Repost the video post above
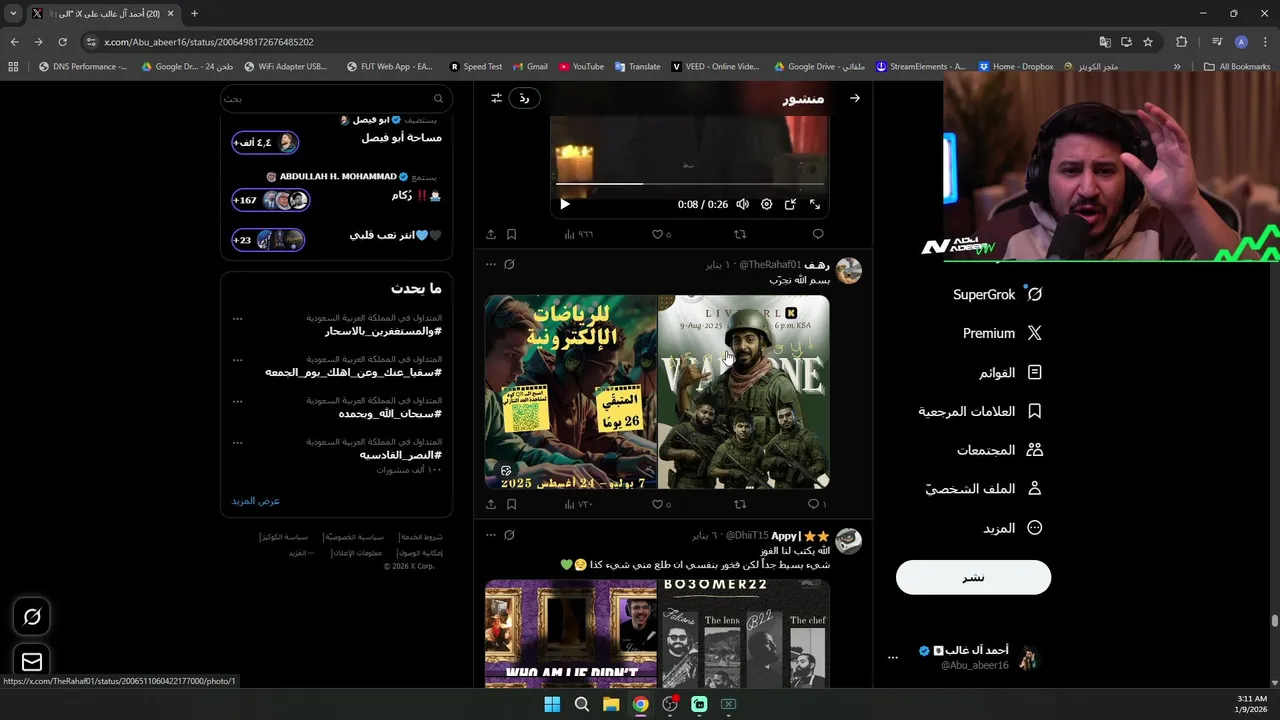The height and width of the screenshot is (720, 1280). coord(740,234)
